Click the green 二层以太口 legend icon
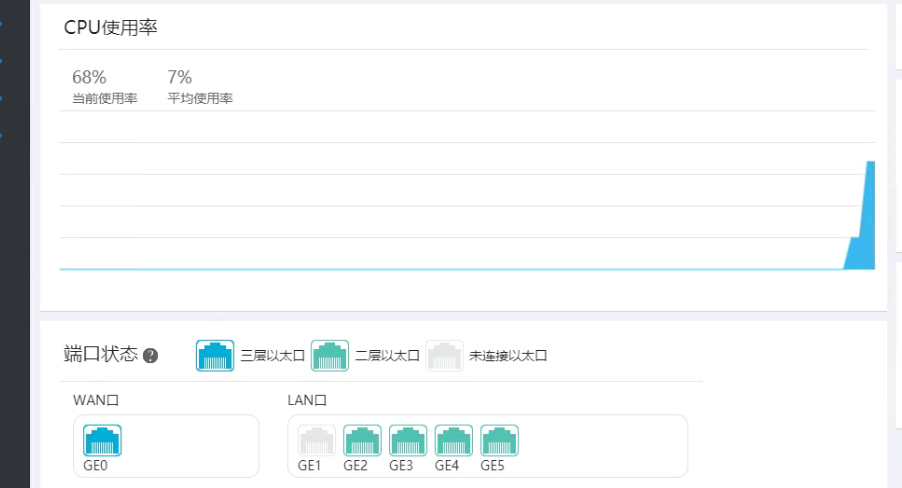Image resolution: width=902 pixels, height=488 pixels. (x=330, y=355)
